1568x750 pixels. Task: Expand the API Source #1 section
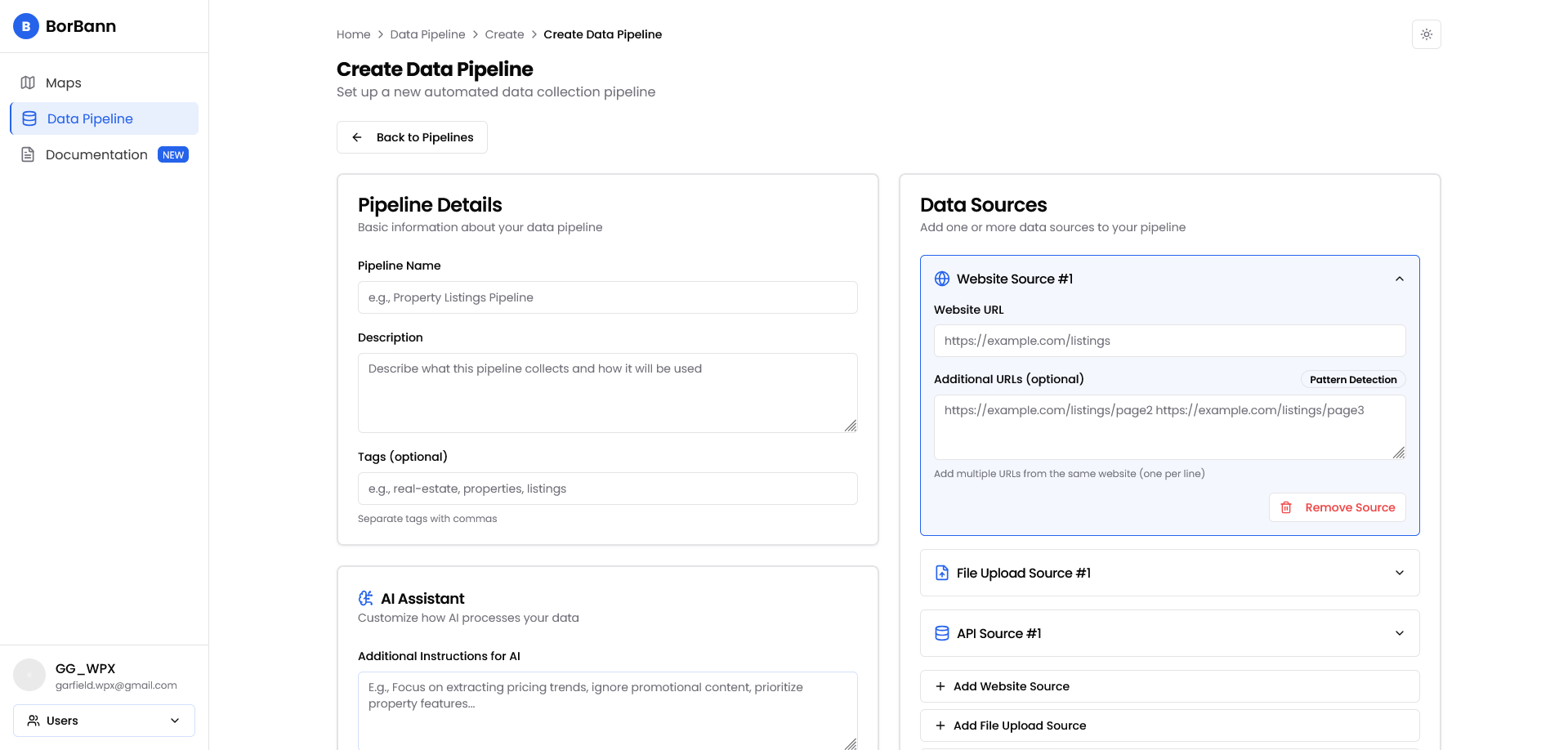[x=1399, y=633]
